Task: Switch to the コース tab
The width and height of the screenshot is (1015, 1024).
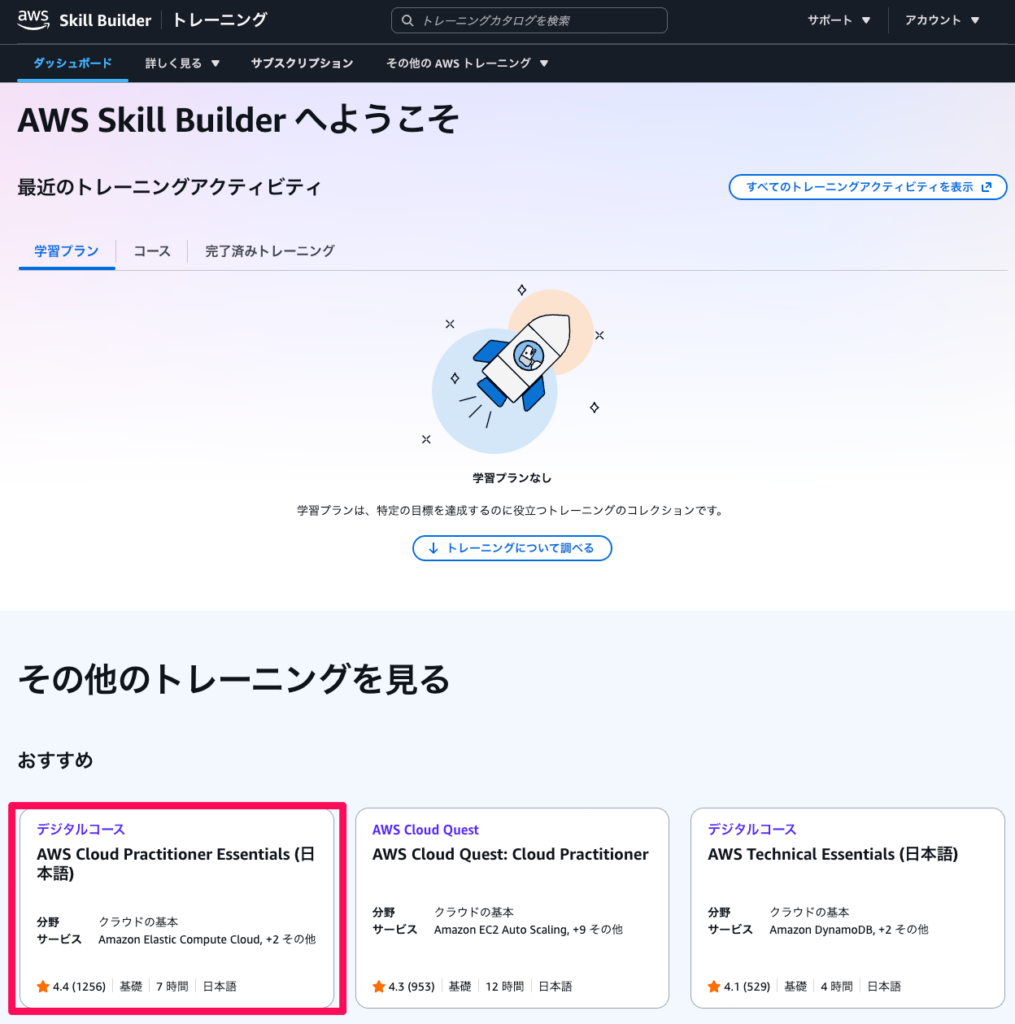Action: [152, 251]
